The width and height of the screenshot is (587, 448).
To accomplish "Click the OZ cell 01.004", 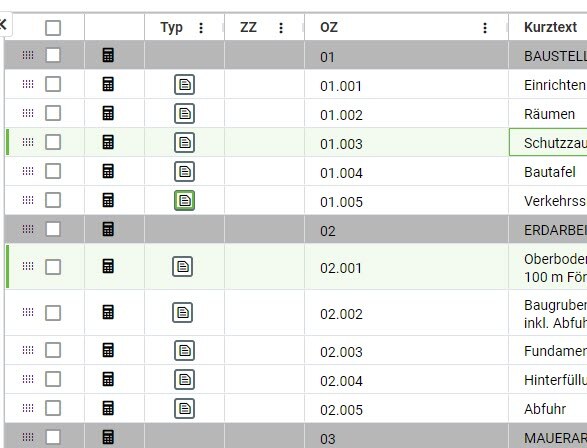I will [x=341, y=173].
